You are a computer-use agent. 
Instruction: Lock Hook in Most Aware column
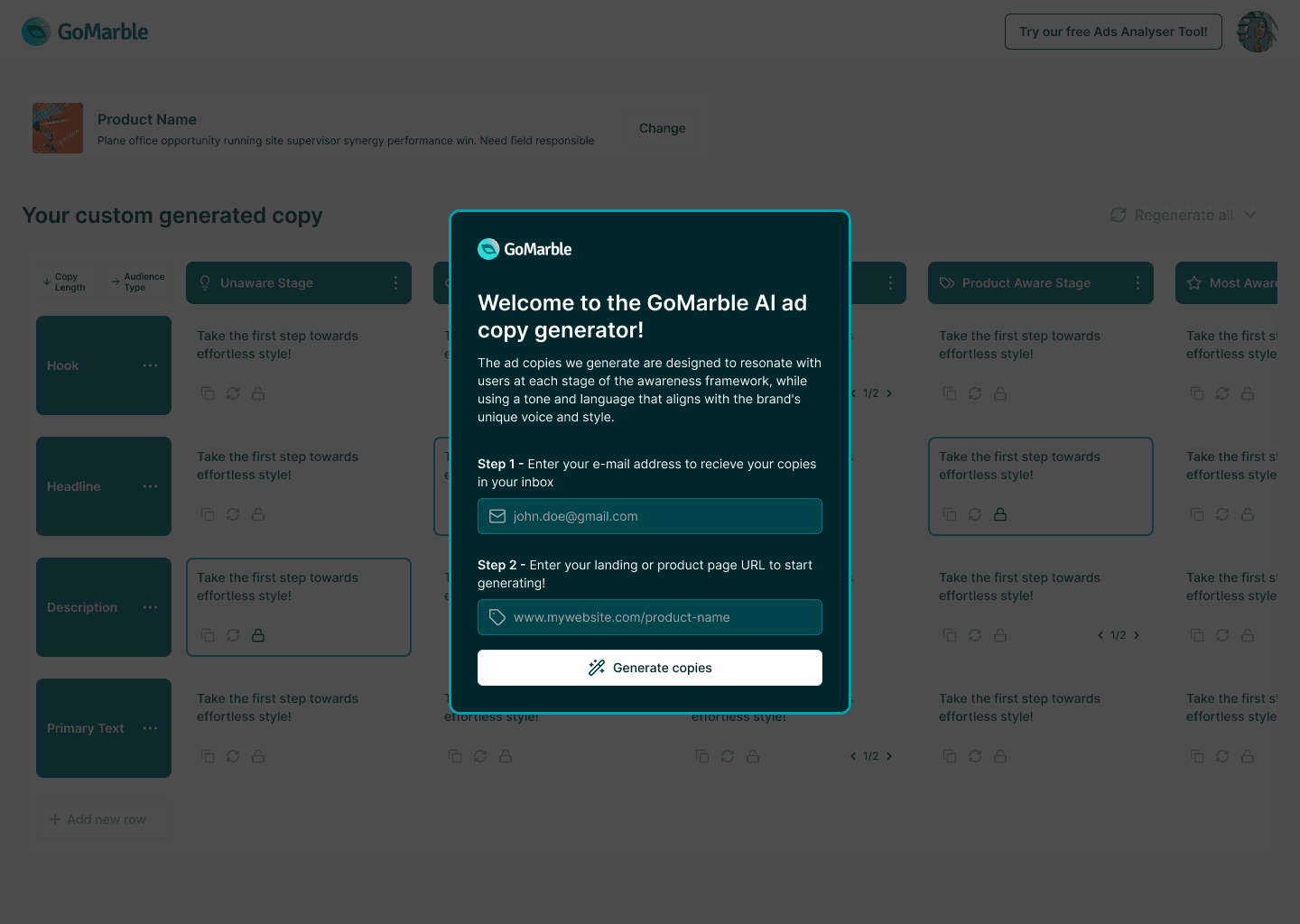(1248, 393)
